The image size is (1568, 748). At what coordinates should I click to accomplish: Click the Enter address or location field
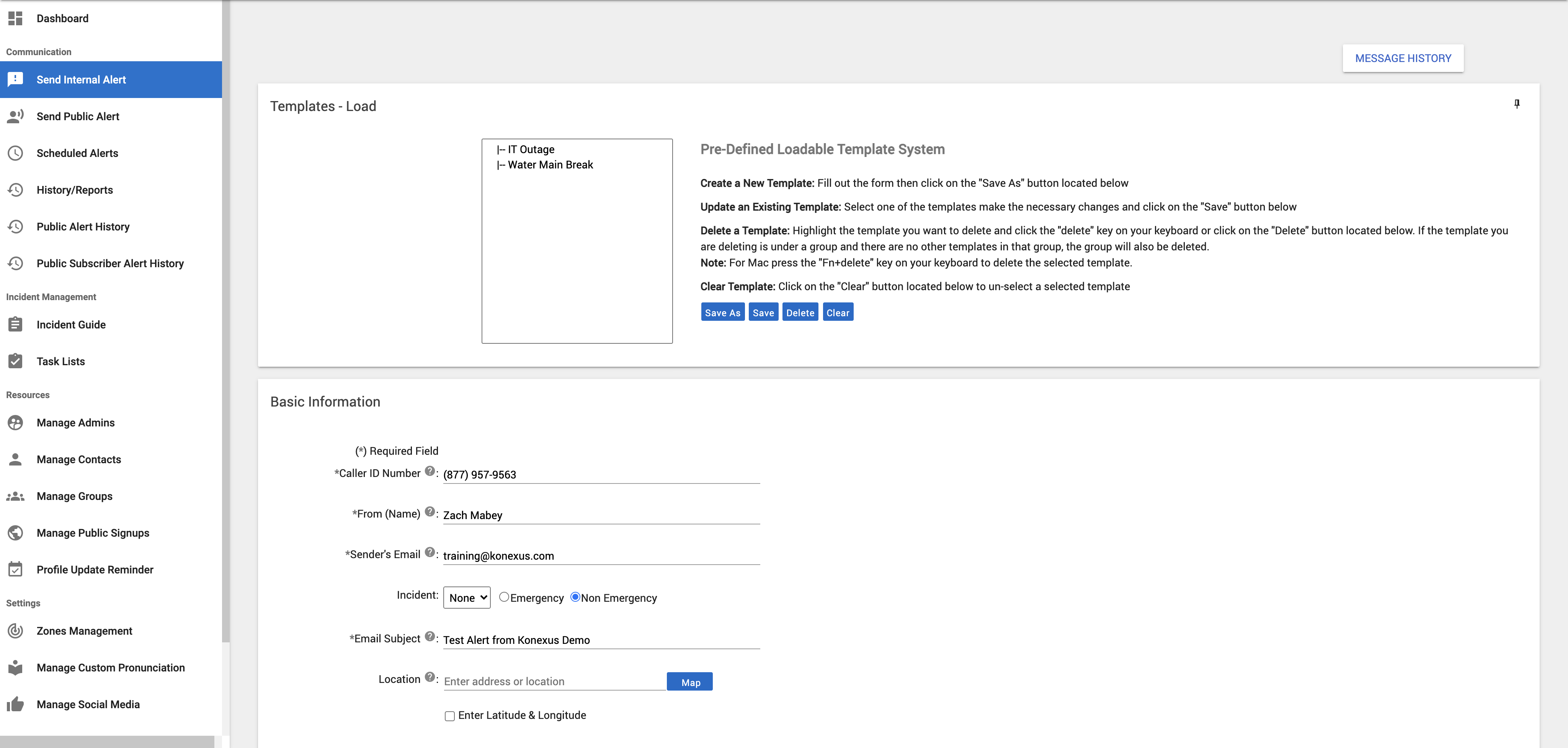pos(555,681)
